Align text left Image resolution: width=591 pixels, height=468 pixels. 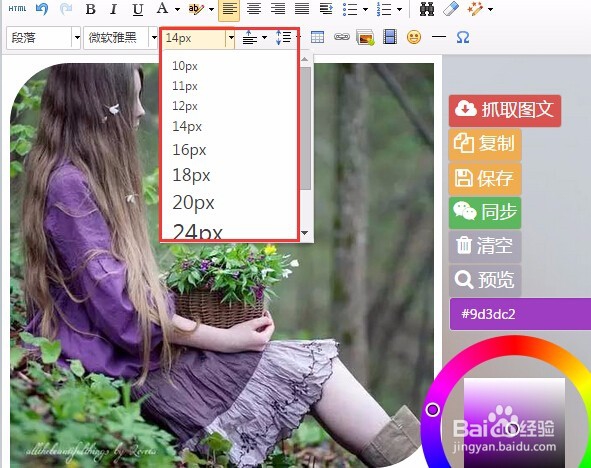pyautogui.click(x=229, y=9)
